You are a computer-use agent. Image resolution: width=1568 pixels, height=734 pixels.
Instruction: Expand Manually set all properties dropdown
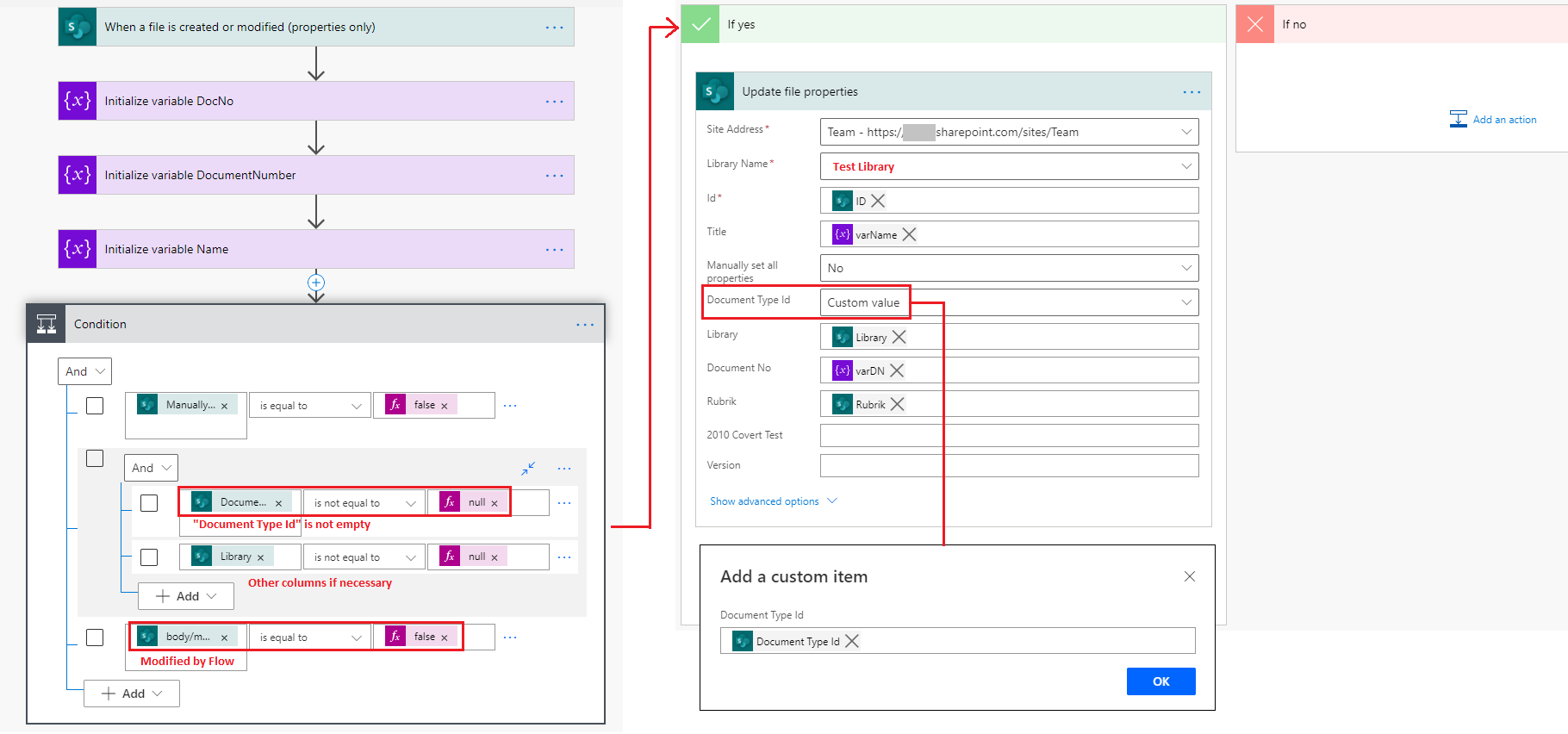coord(1186,268)
